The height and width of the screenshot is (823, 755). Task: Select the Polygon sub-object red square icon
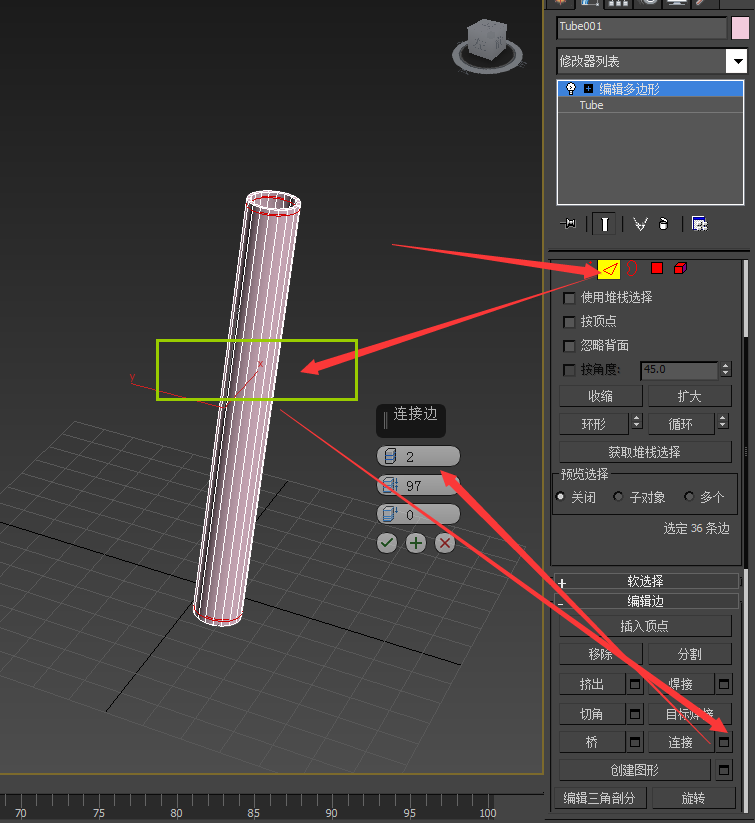point(657,268)
